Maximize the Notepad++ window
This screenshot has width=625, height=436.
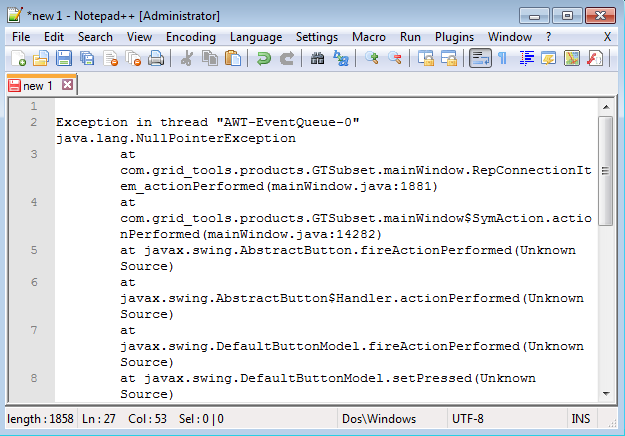click(567, 16)
